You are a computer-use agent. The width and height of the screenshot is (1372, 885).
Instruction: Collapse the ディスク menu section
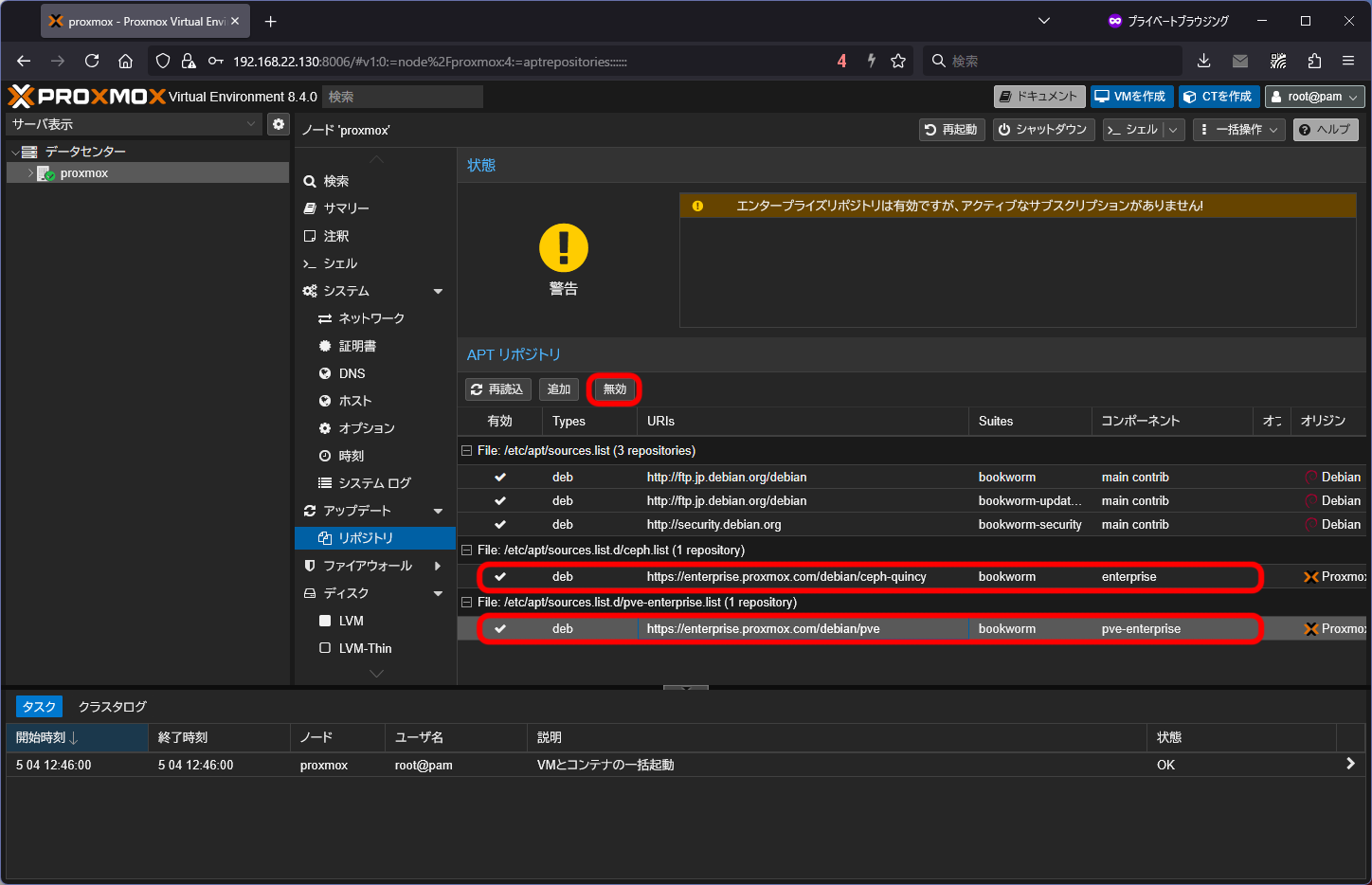[438, 593]
